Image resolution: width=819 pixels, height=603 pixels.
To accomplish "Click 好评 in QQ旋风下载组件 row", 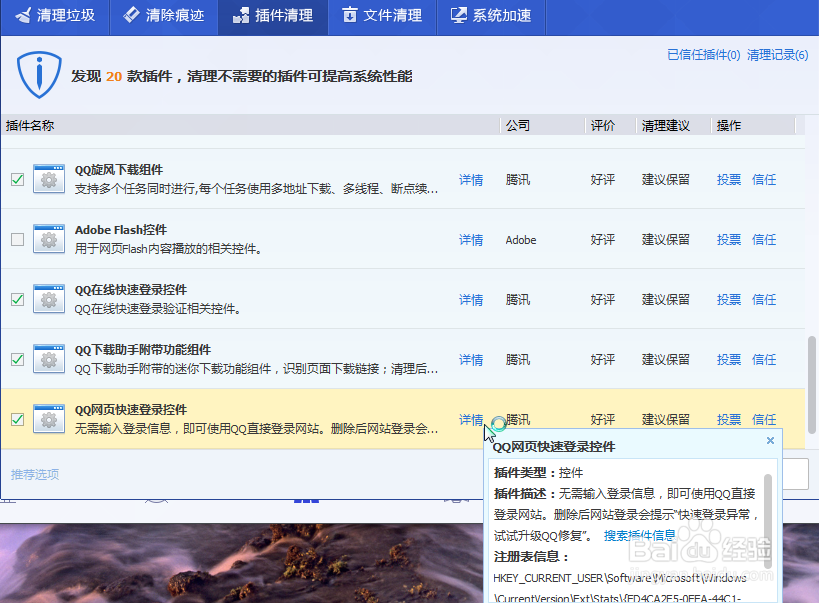I will 603,180.
